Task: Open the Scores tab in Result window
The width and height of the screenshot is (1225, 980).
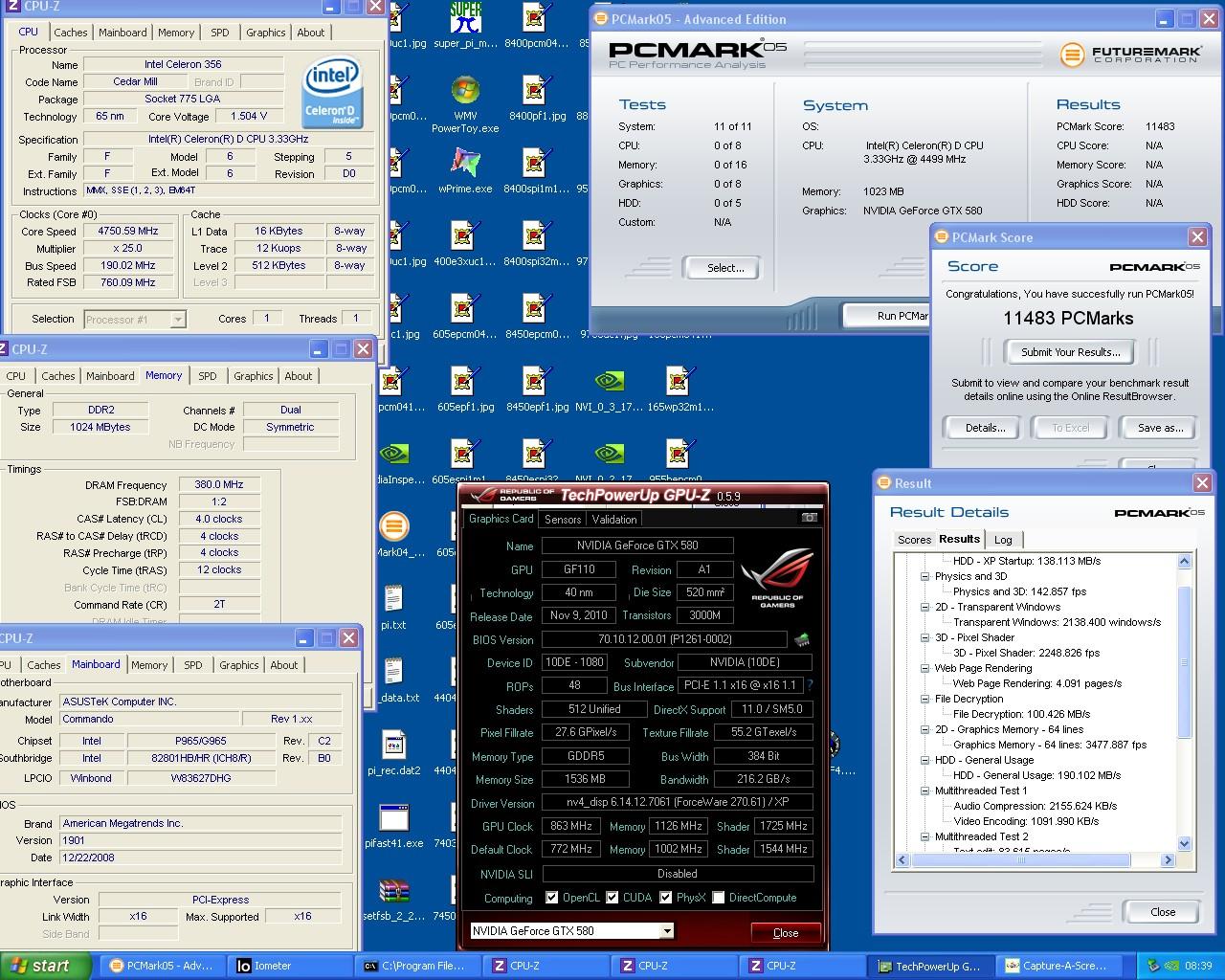Action: pos(914,540)
